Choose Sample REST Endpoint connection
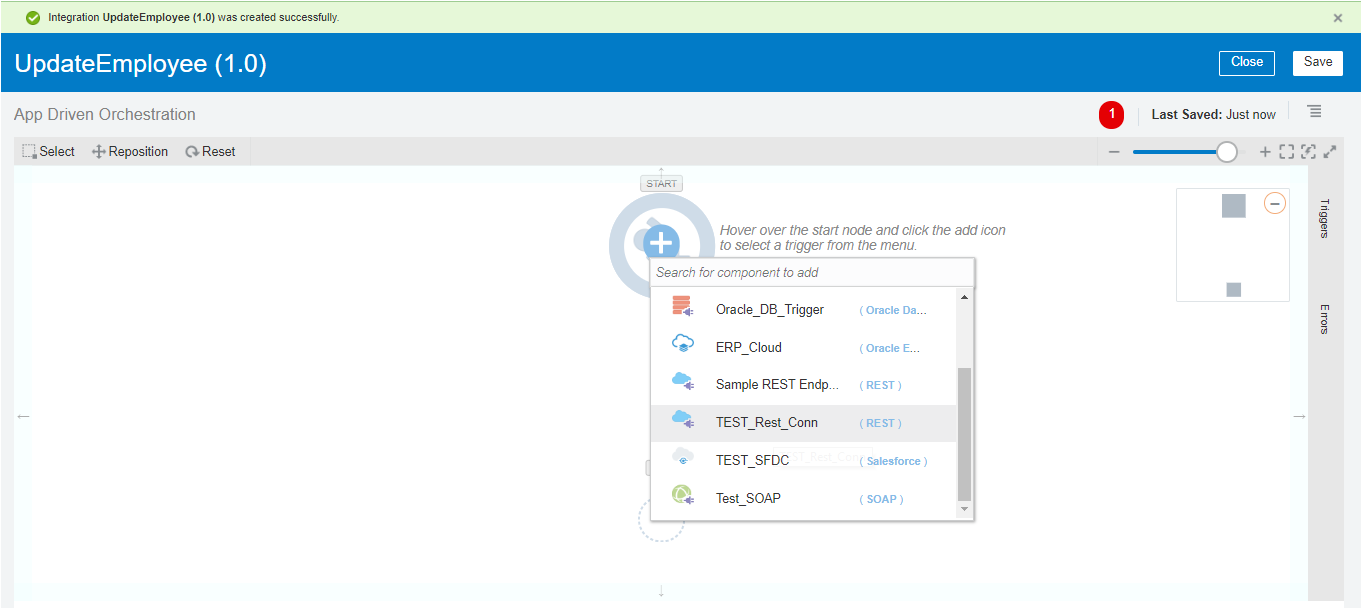Viewport: 1366px width, 608px height. pos(804,385)
